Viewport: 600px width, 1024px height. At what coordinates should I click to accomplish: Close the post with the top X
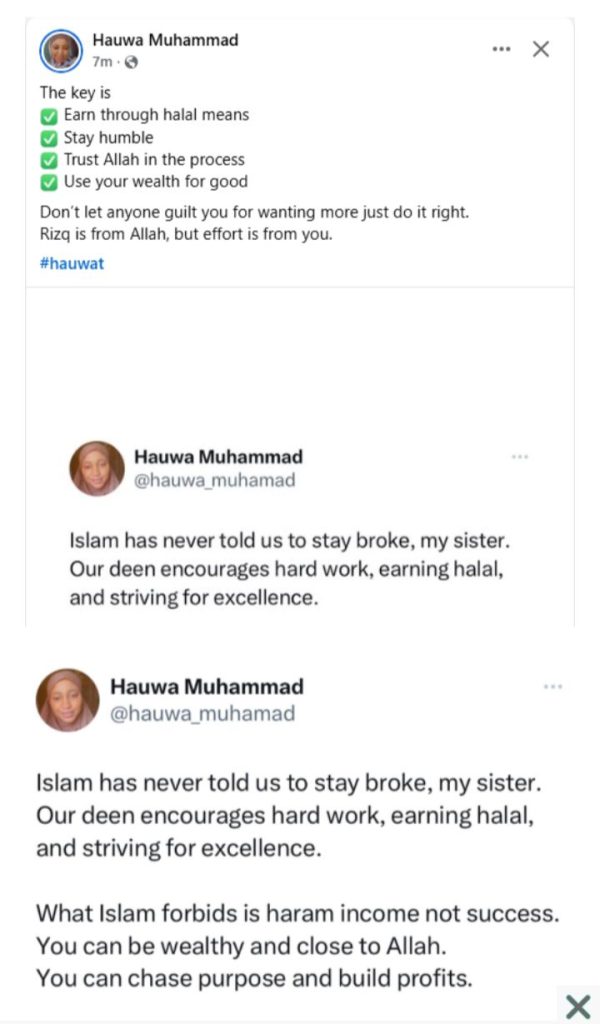click(x=541, y=49)
